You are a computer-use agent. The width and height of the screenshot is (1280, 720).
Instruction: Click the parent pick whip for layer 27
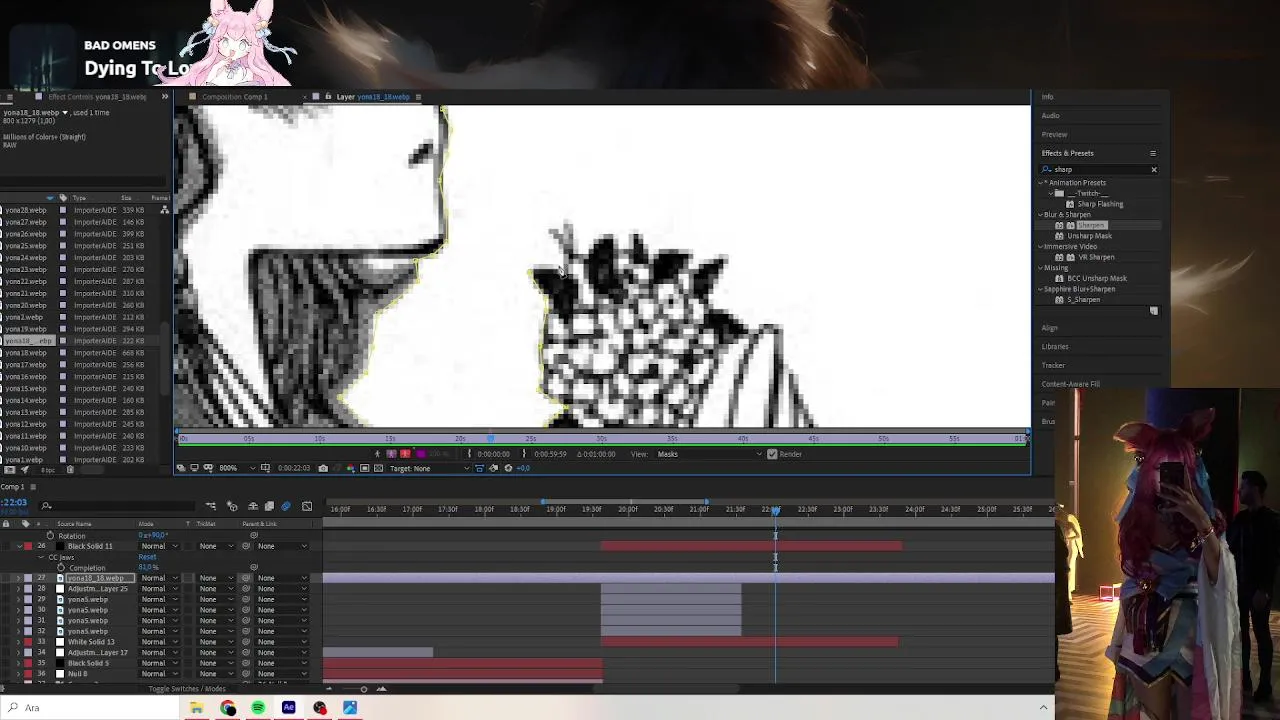[246, 578]
